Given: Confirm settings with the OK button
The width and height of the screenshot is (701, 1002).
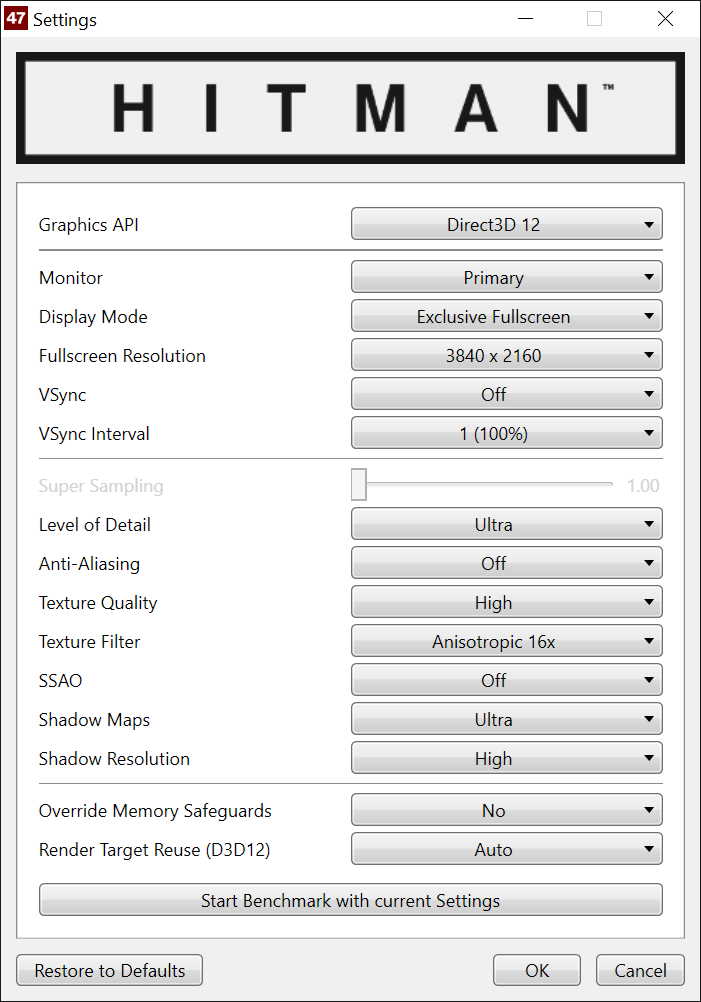Looking at the screenshot, I should pos(537,971).
